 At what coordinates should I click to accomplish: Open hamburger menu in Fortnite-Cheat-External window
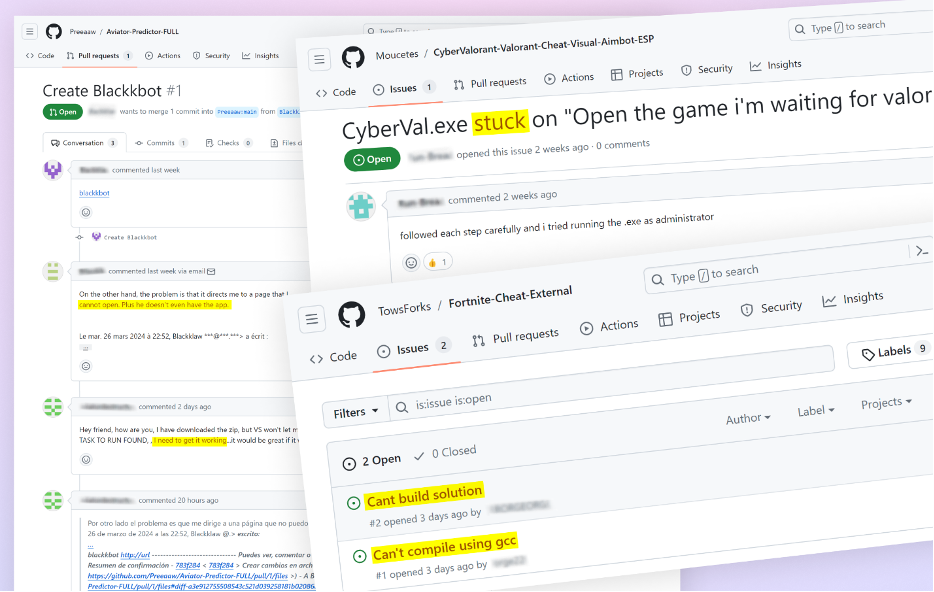point(312,319)
